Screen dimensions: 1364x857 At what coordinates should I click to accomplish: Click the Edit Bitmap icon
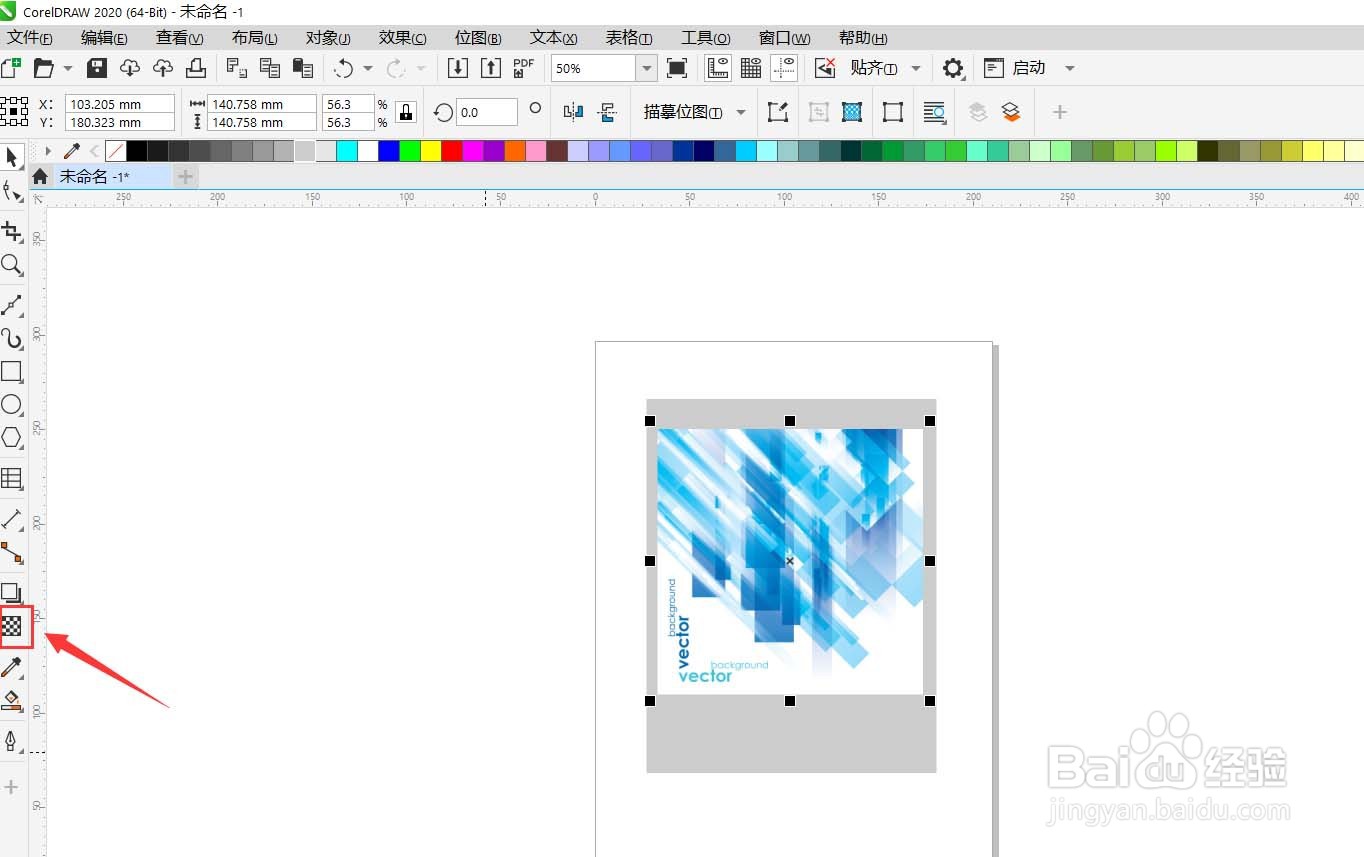[x=778, y=112]
